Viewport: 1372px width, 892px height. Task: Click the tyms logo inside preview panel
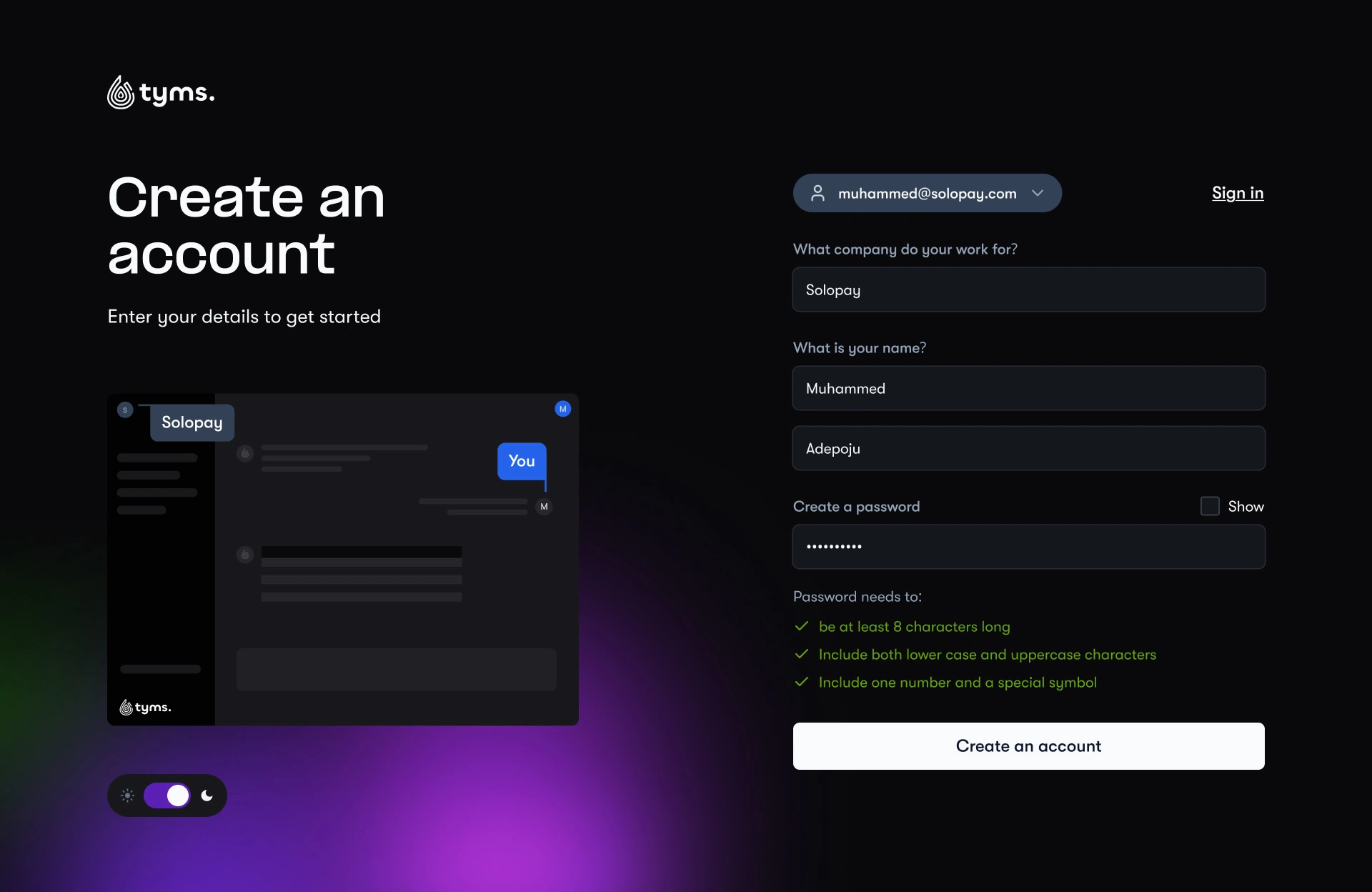tap(145, 707)
